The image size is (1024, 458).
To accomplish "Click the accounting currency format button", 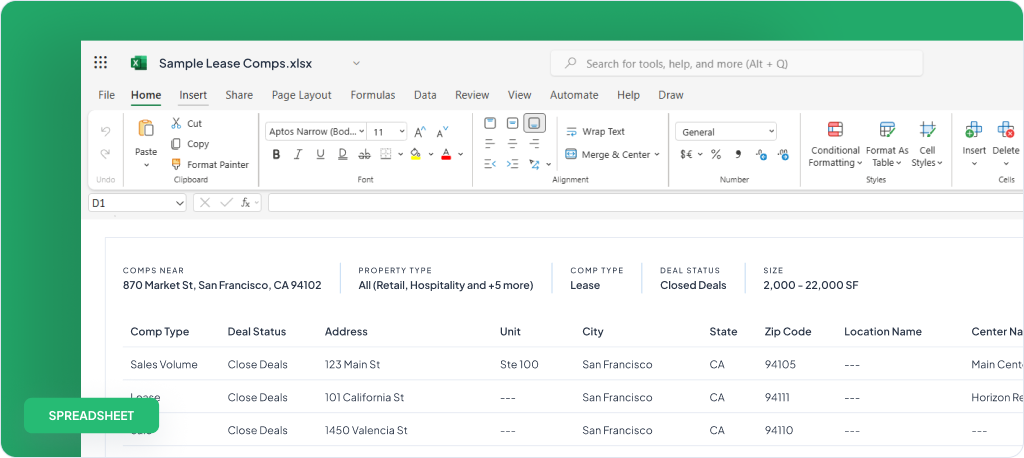I will pos(687,155).
